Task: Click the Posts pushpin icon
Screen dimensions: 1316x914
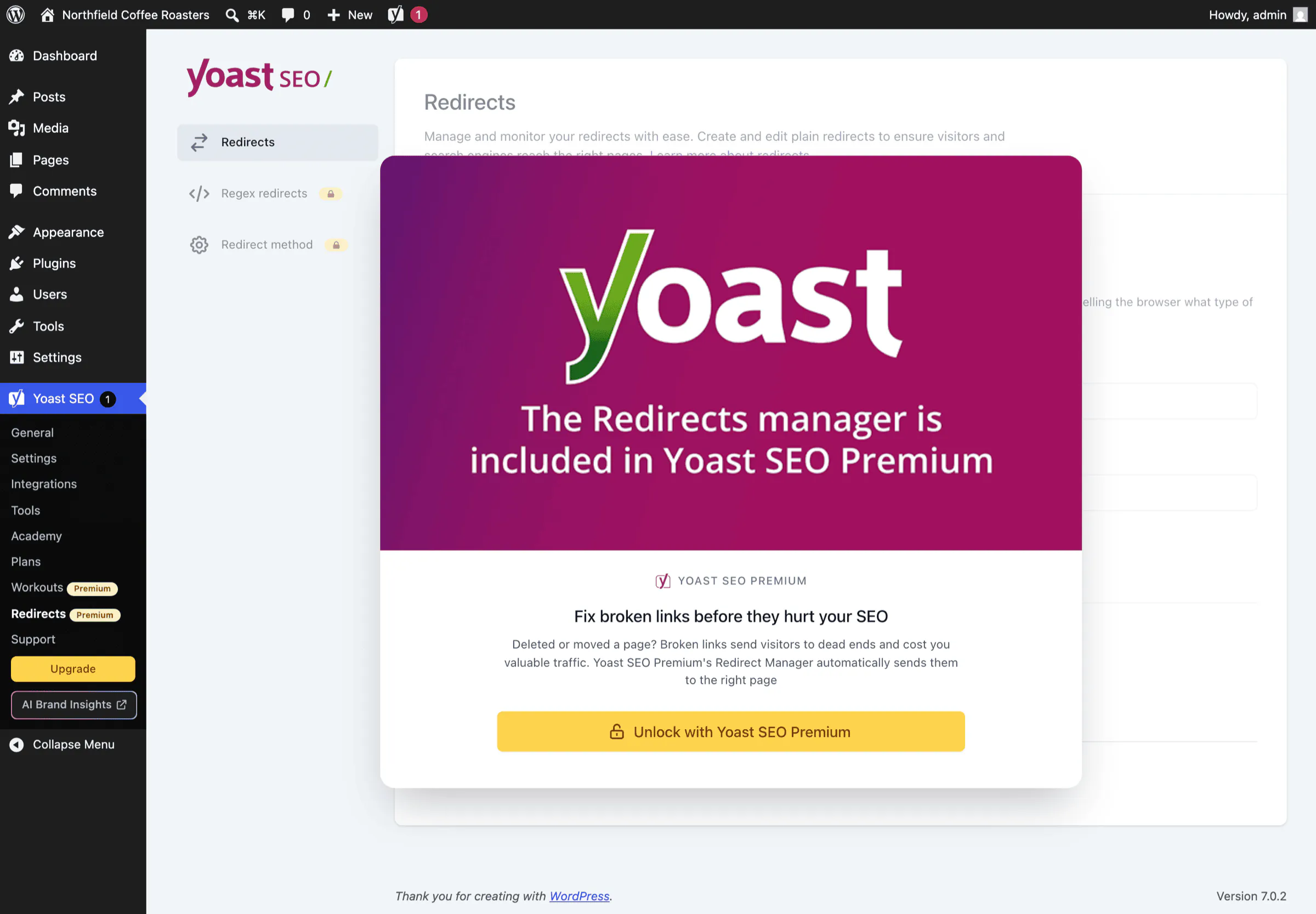Action: coord(16,97)
